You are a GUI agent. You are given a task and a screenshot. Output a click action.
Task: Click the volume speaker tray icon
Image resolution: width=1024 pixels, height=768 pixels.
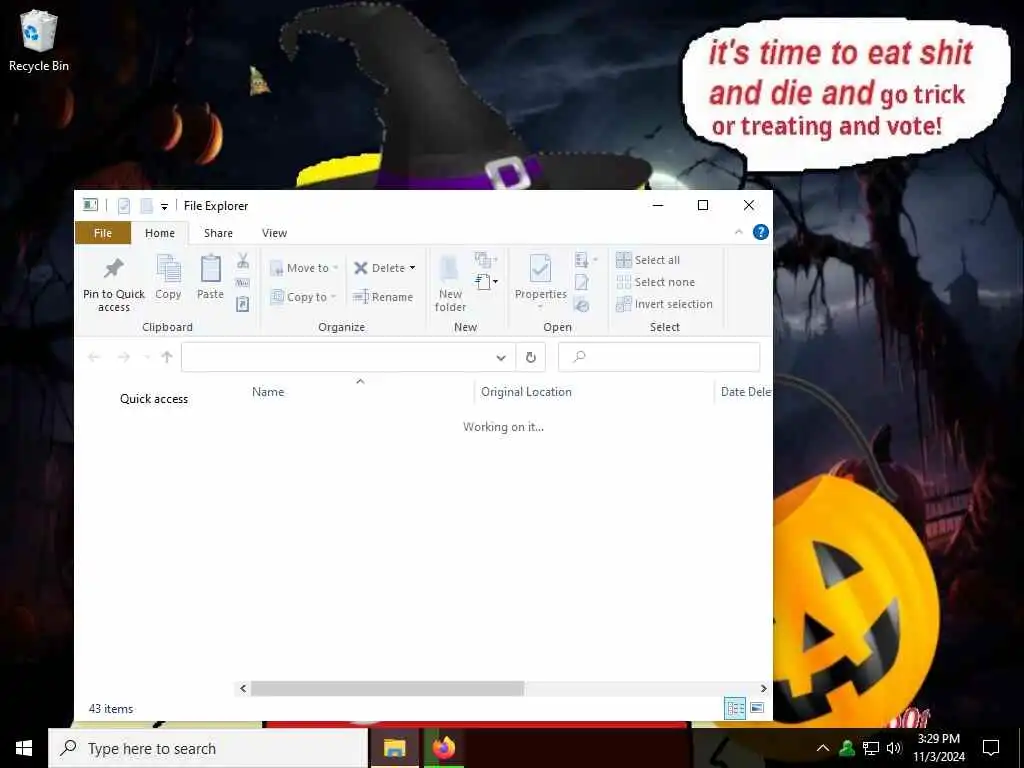894,748
